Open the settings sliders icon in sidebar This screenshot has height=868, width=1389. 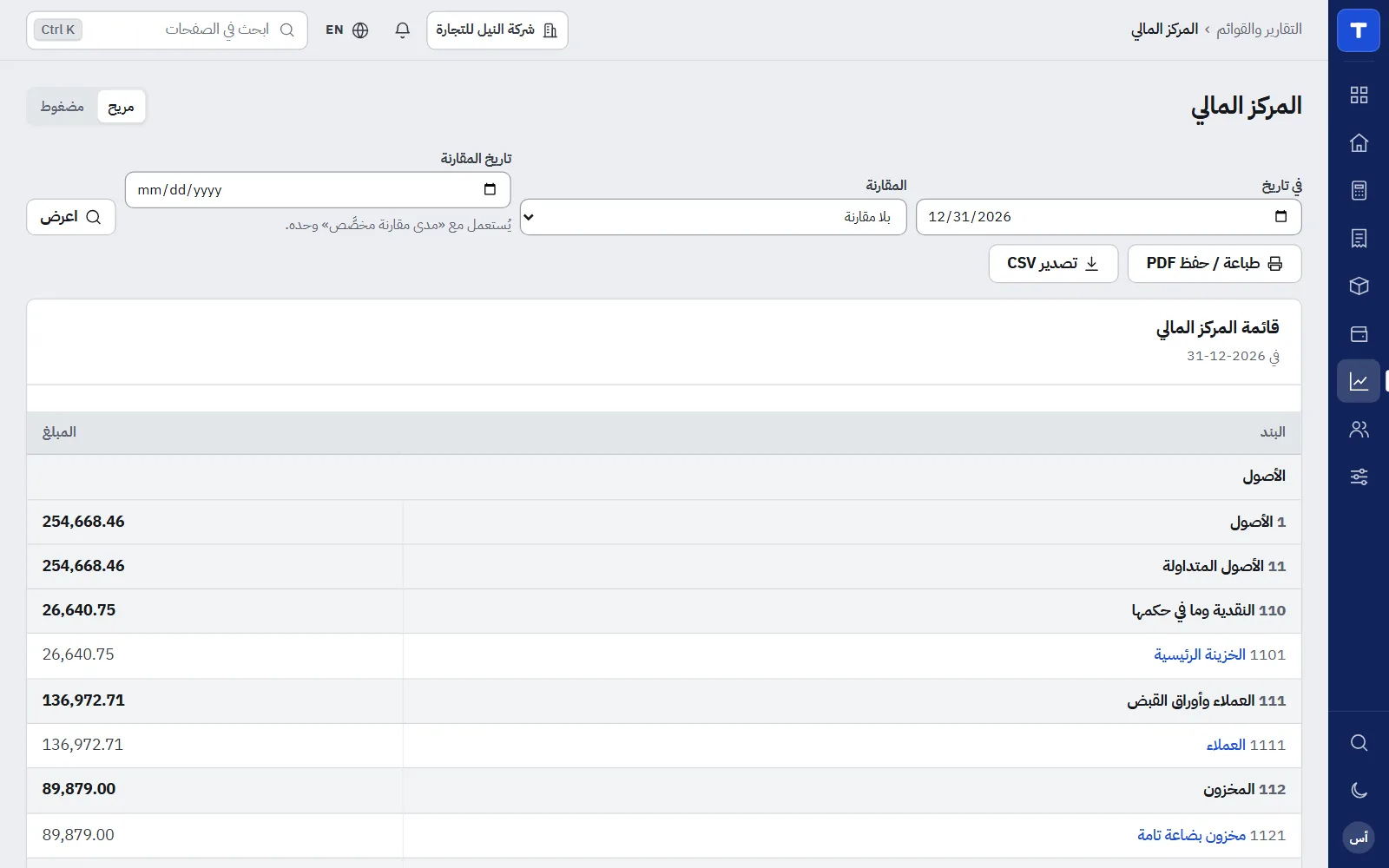(1359, 477)
